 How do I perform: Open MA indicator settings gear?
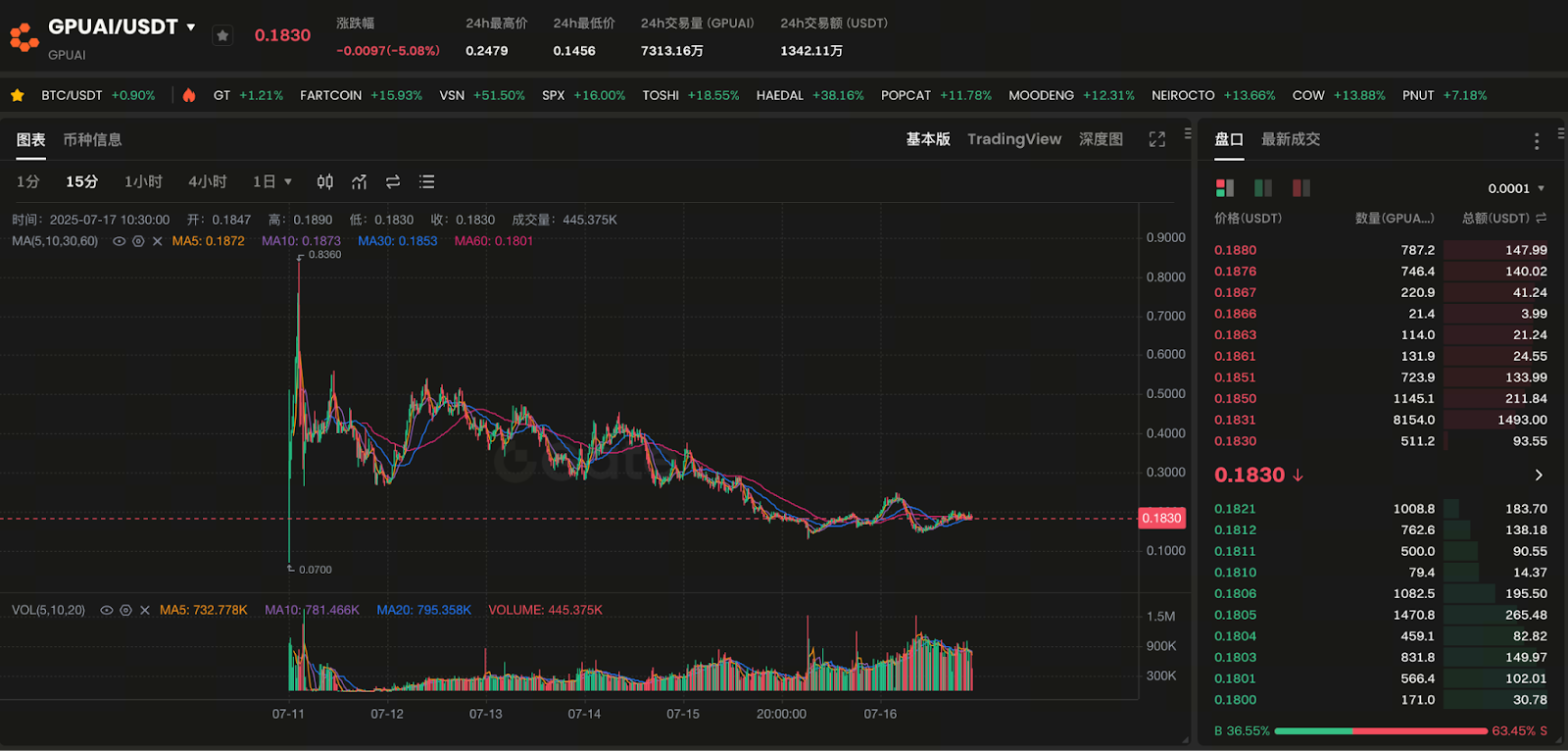click(x=138, y=241)
